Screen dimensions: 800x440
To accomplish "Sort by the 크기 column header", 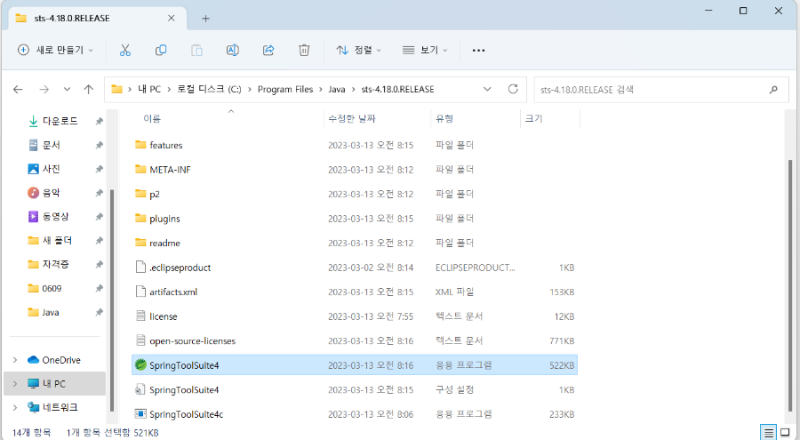I will pyautogui.click(x=534, y=118).
